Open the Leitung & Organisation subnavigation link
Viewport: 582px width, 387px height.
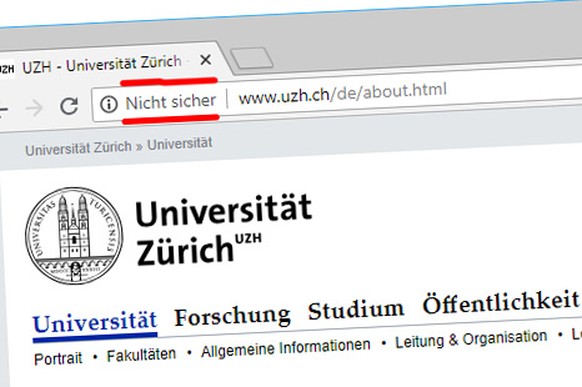[471, 339]
